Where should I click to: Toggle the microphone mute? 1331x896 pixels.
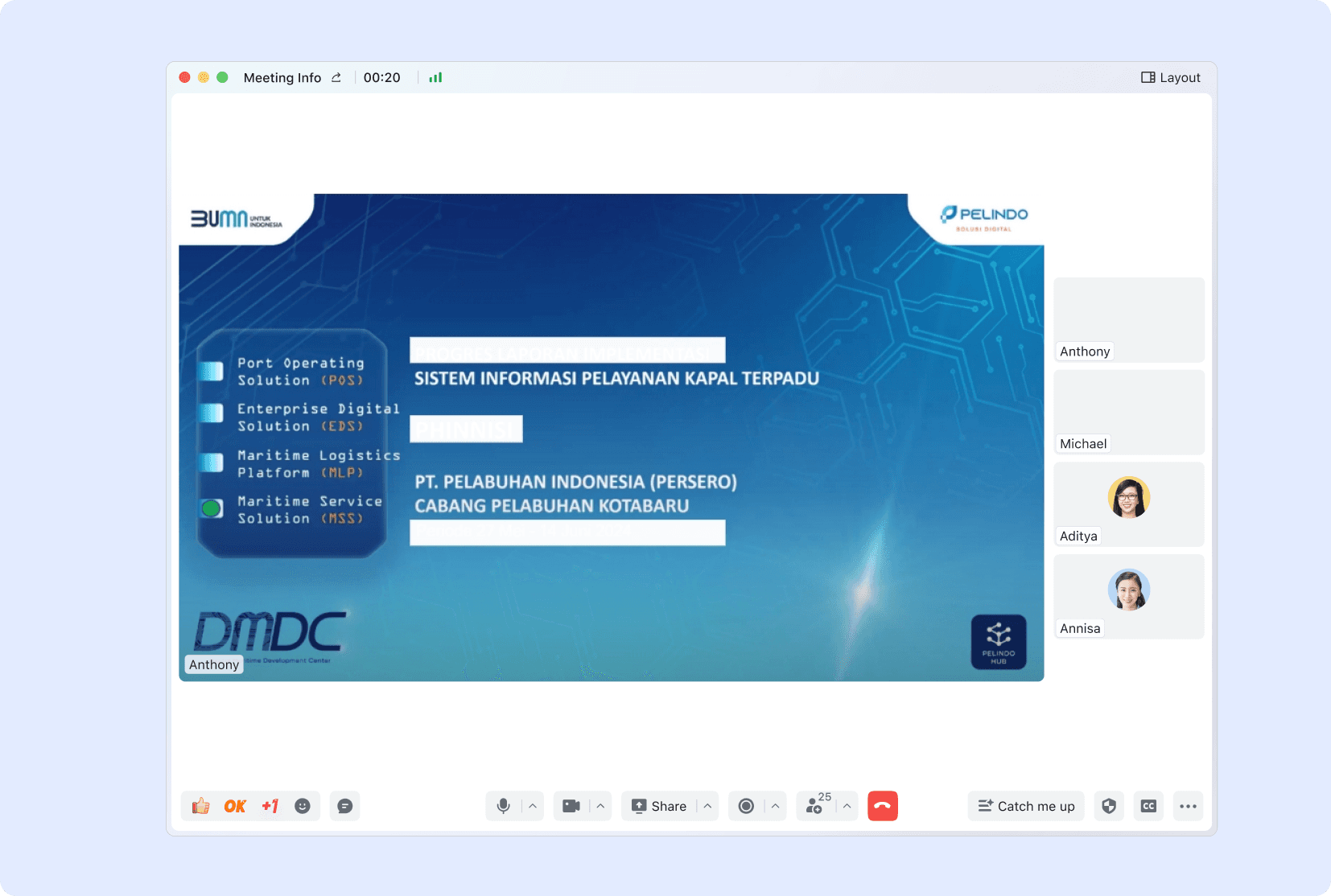pos(504,806)
